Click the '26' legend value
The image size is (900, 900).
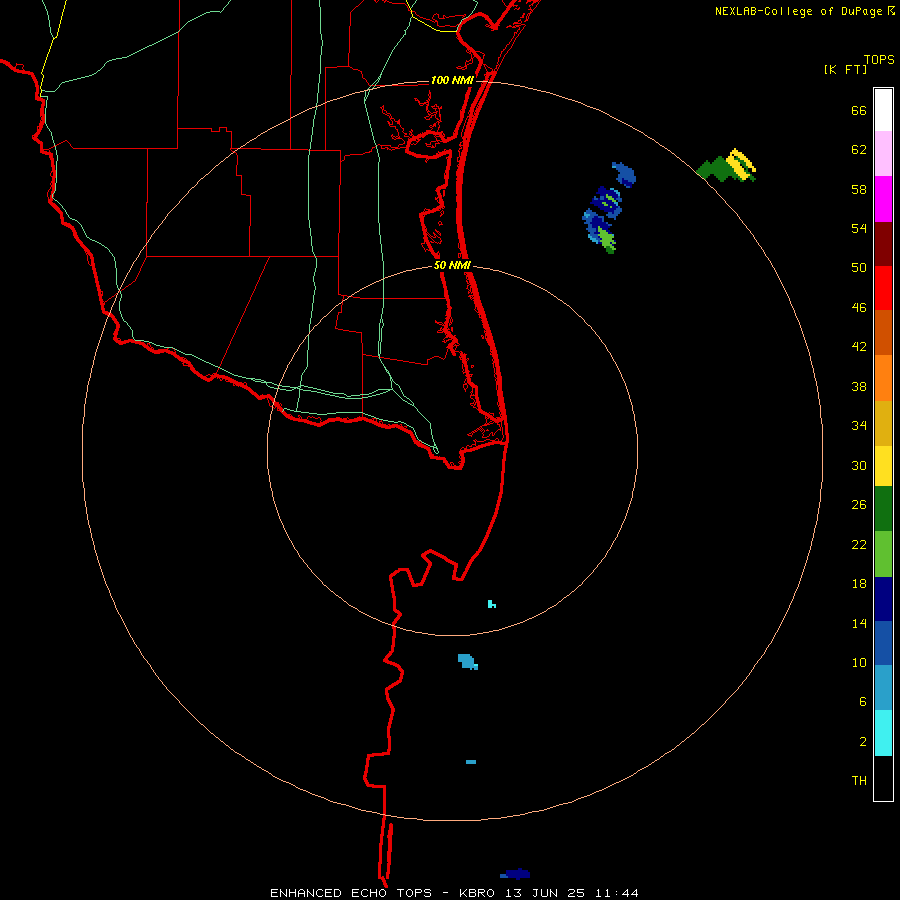click(859, 505)
